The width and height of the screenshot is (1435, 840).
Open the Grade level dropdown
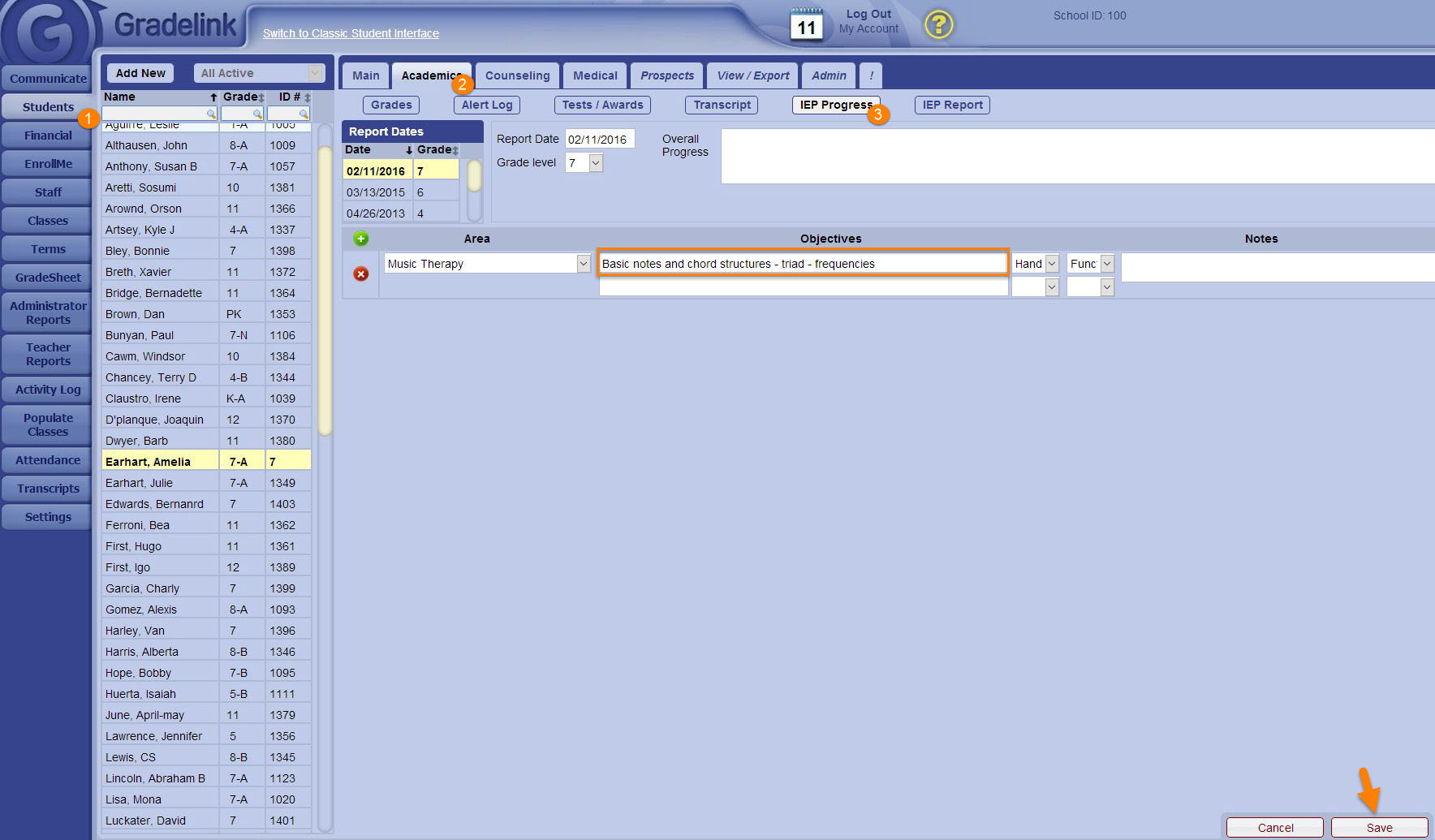pos(596,163)
